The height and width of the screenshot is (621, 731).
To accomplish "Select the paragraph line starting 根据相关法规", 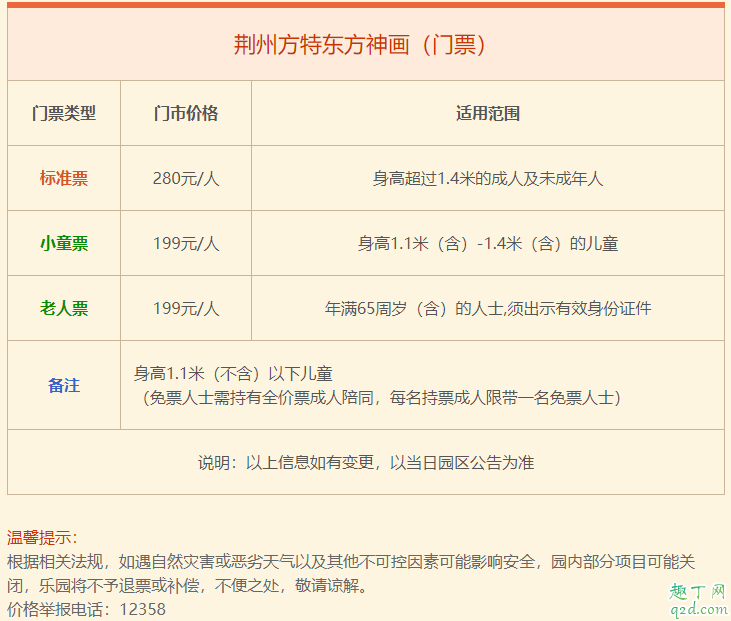I will [351, 561].
